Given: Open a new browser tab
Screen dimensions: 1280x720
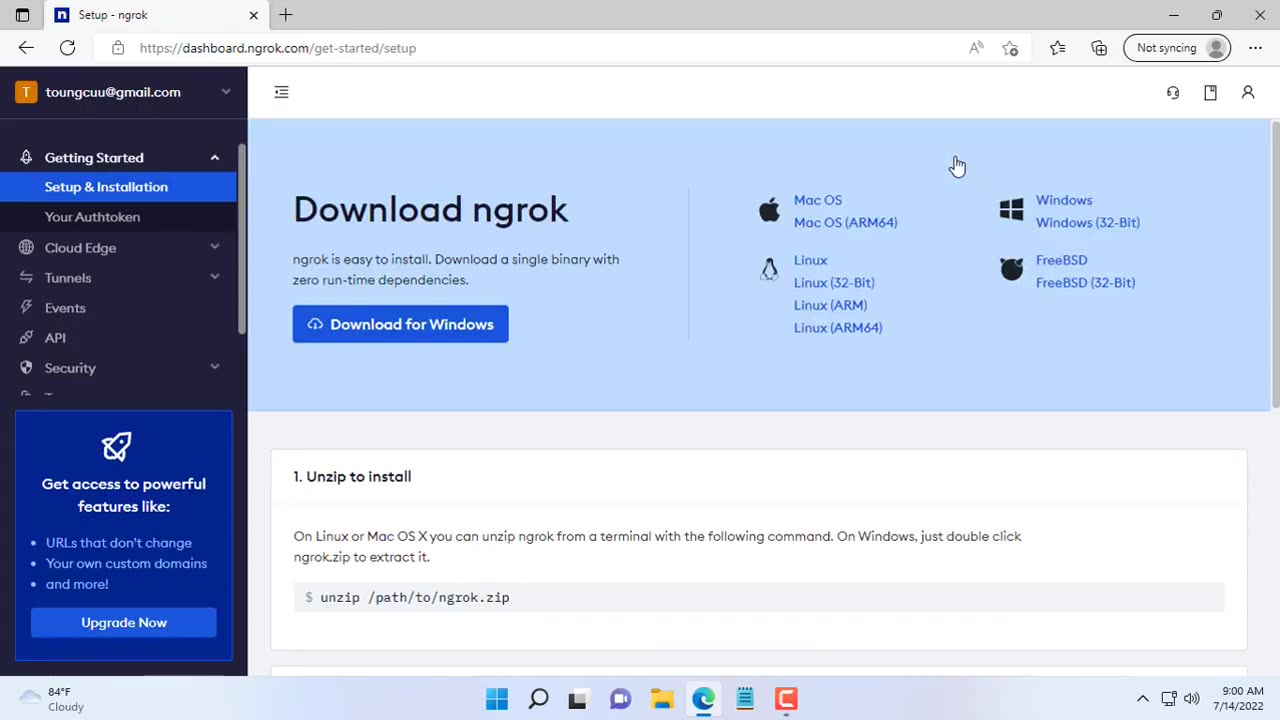Looking at the screenshot, I should click(286, 15).
